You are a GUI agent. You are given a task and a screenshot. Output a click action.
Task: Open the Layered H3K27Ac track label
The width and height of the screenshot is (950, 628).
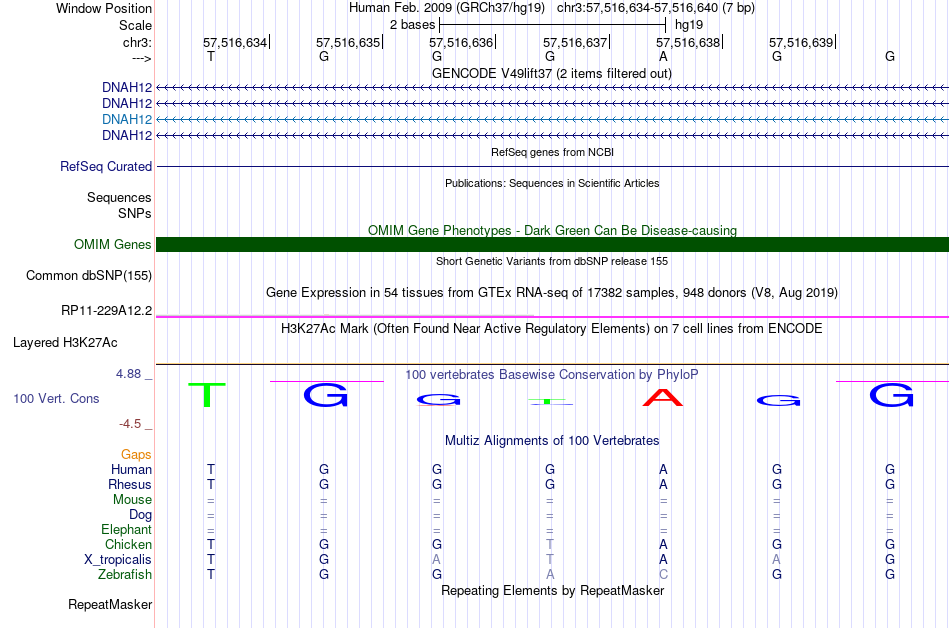point(65,343)
